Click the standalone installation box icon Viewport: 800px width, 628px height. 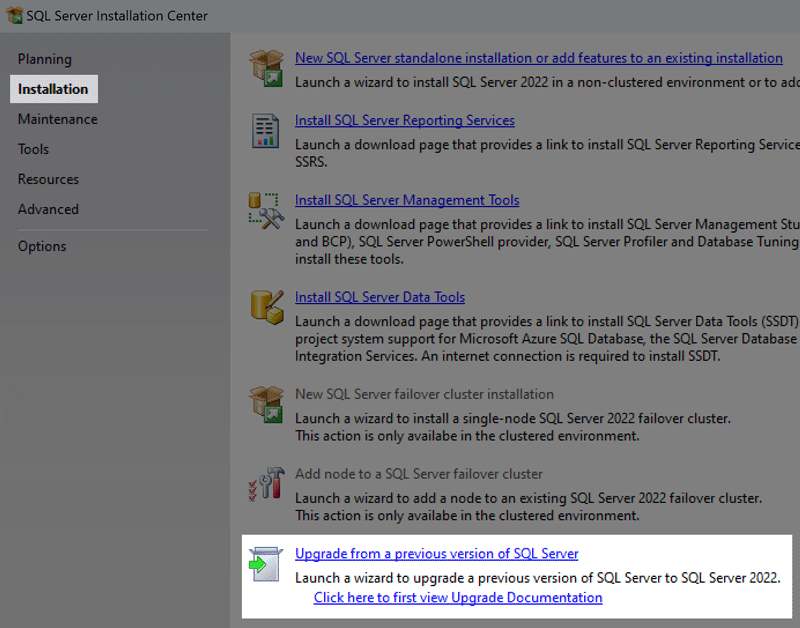(x=266, y=68)
